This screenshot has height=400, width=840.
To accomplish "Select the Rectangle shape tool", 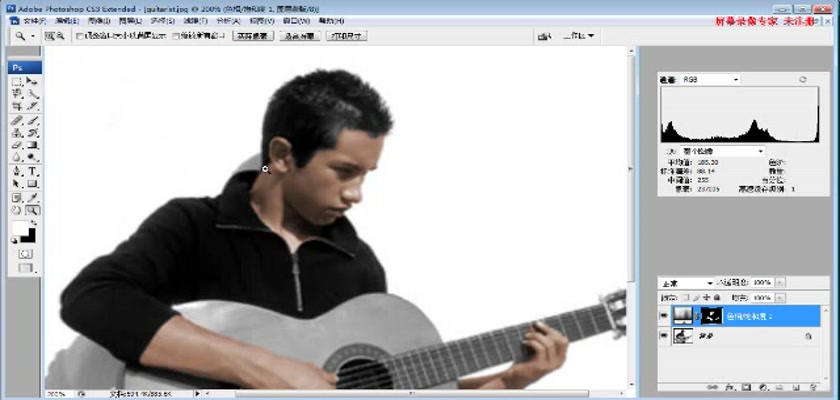I will tap(32, 184).
